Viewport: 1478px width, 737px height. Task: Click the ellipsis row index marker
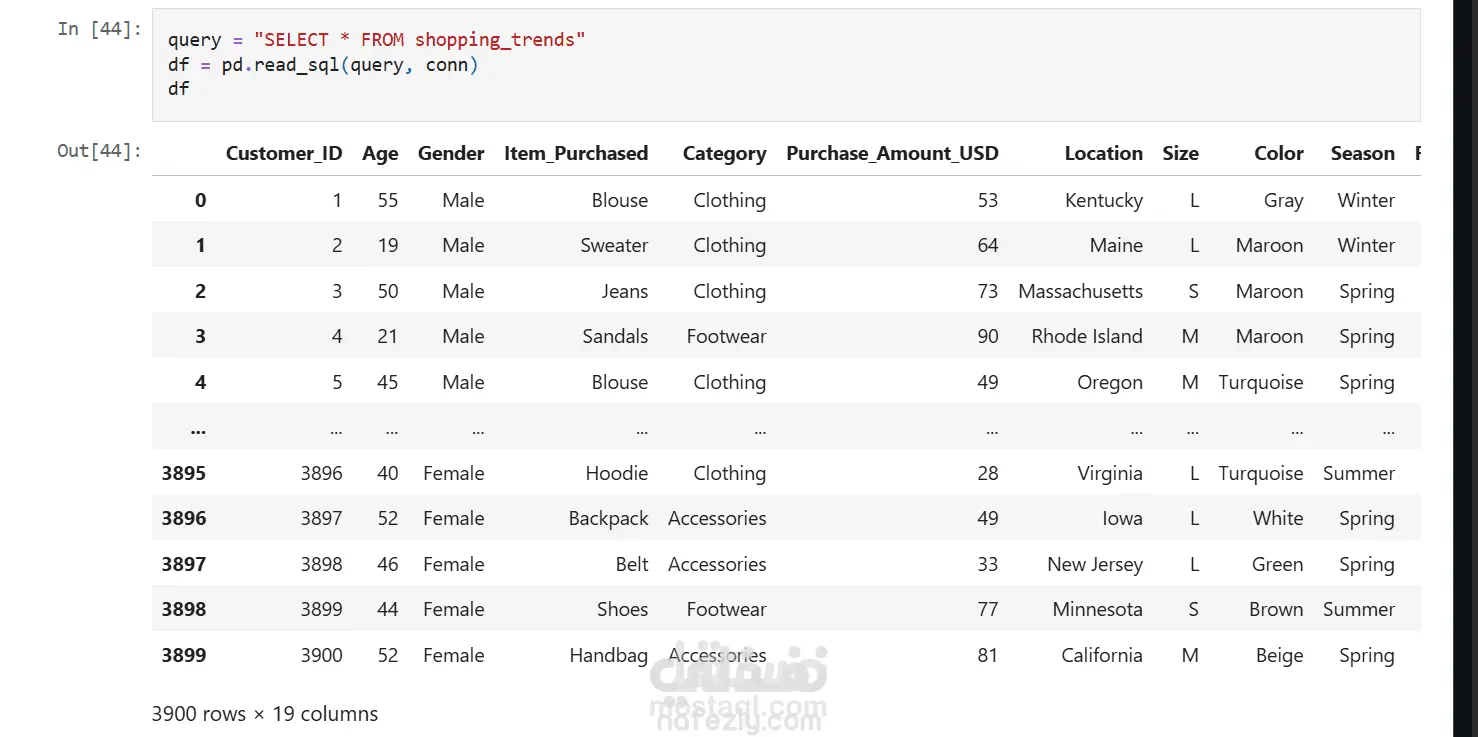point(198,428)
